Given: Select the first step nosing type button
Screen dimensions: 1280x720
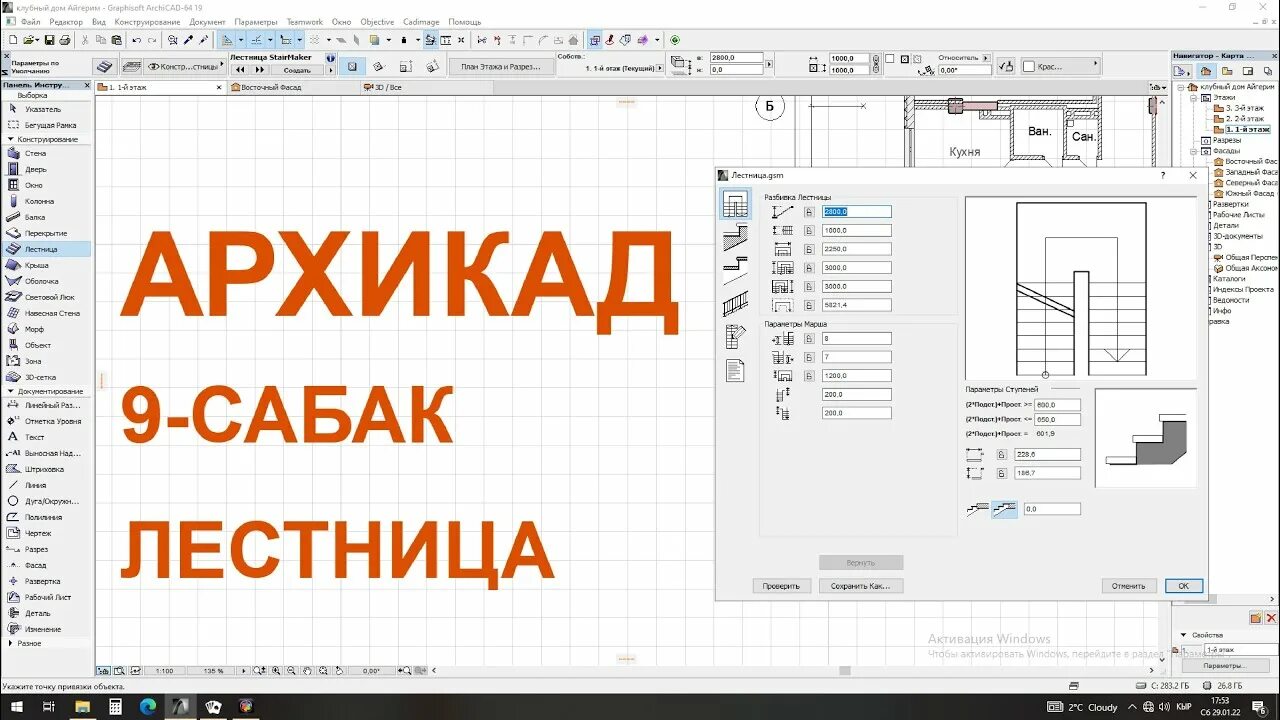Looking at the screenshot, I should pos(978,509).
